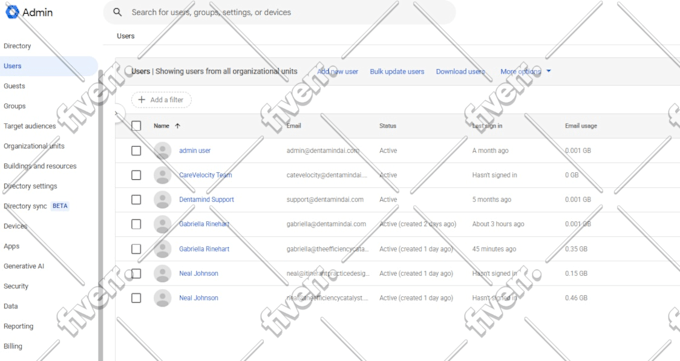This screenshot has width=680, height=361.
Task: Check the box in the 0.15 GB row
Action: point(136,273)
